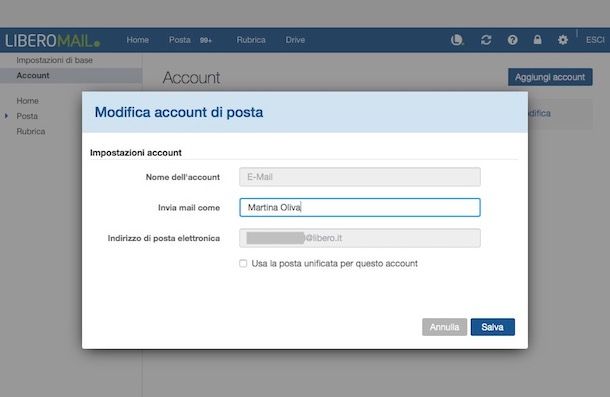Open the Drive tab in top navigation
This screenshot has height=397, width=610.
point(295,40)
